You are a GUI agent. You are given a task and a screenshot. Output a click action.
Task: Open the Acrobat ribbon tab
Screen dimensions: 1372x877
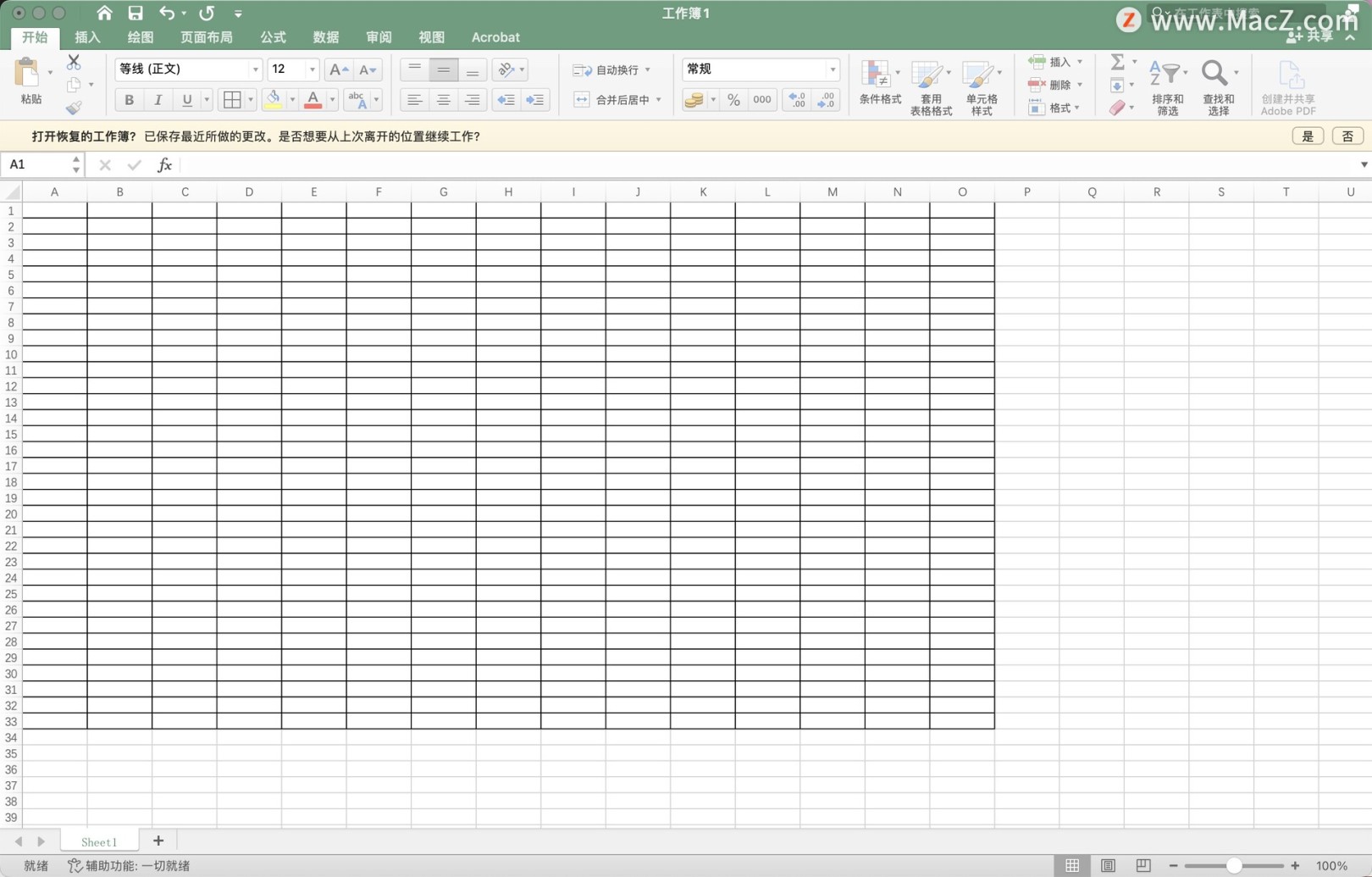point(495,37)
